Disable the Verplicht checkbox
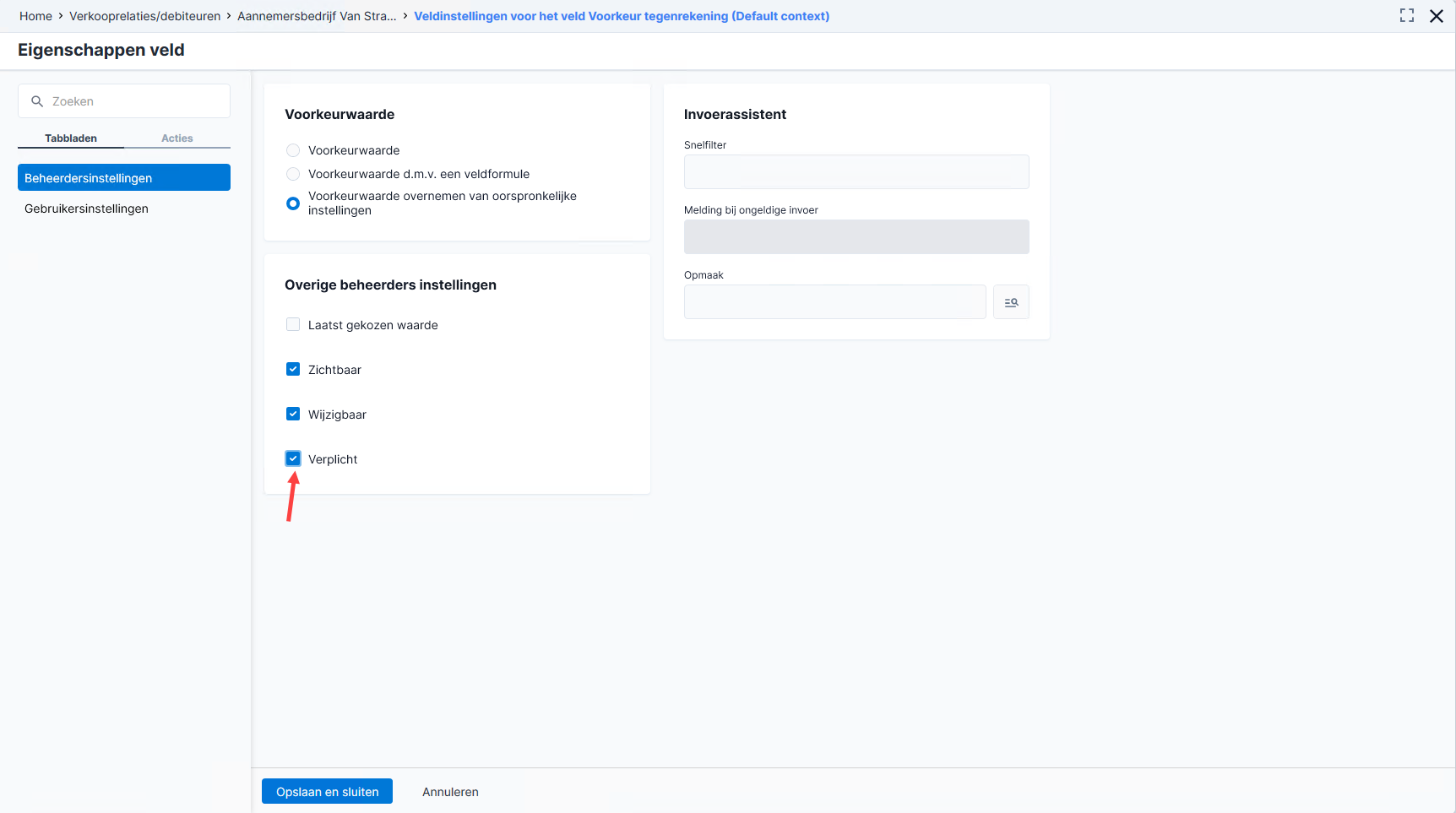This screenshot has width=1456, height=813. (293, 458)
